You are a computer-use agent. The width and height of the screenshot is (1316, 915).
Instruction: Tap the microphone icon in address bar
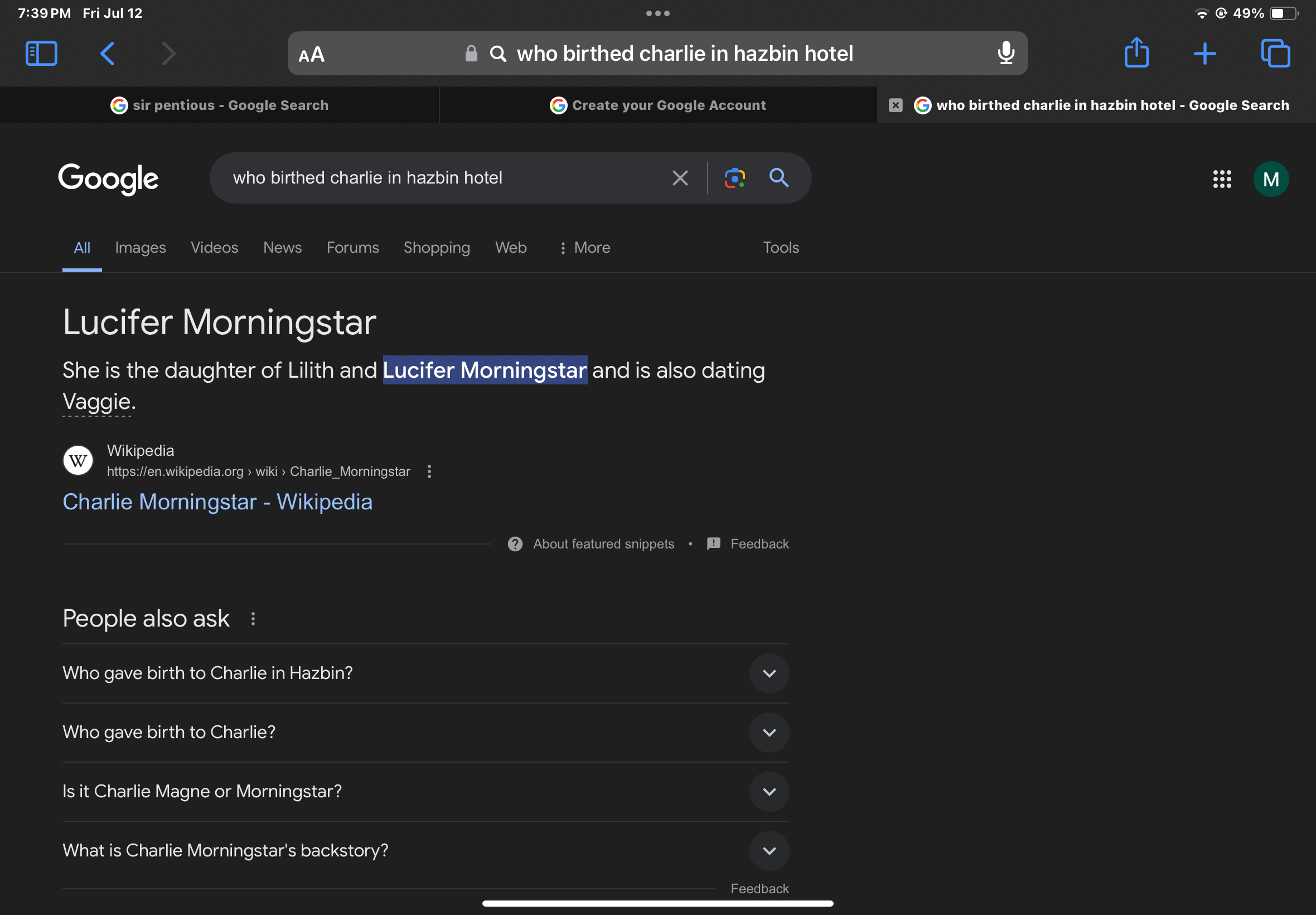pos(1005,54)
